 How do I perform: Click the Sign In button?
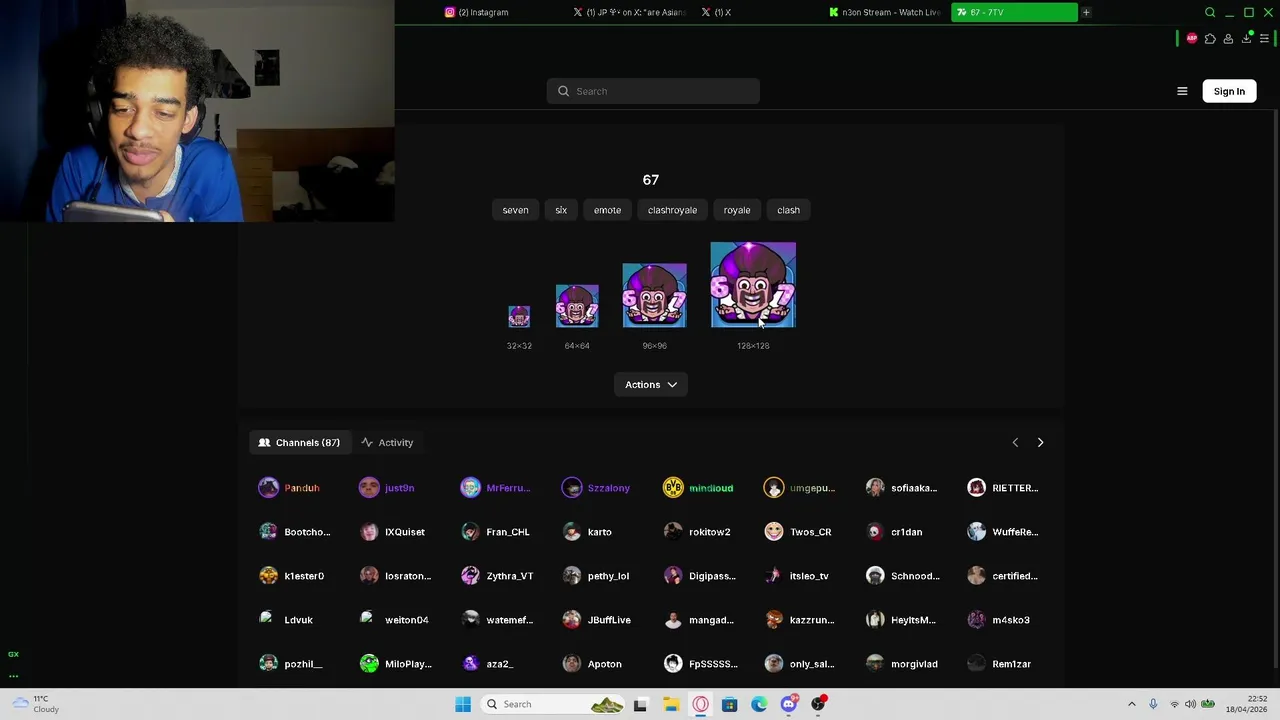pyautogui.click(x=1229, y=91)
